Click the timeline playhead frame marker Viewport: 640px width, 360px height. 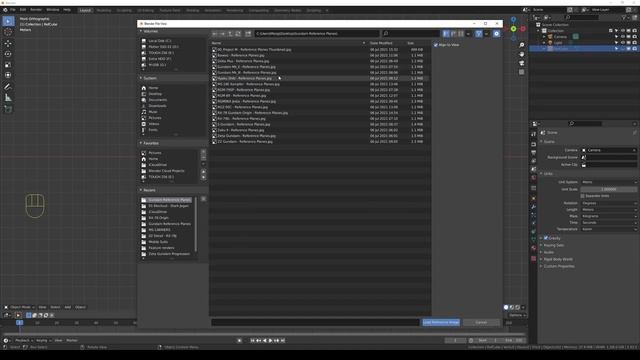point(19,322)
